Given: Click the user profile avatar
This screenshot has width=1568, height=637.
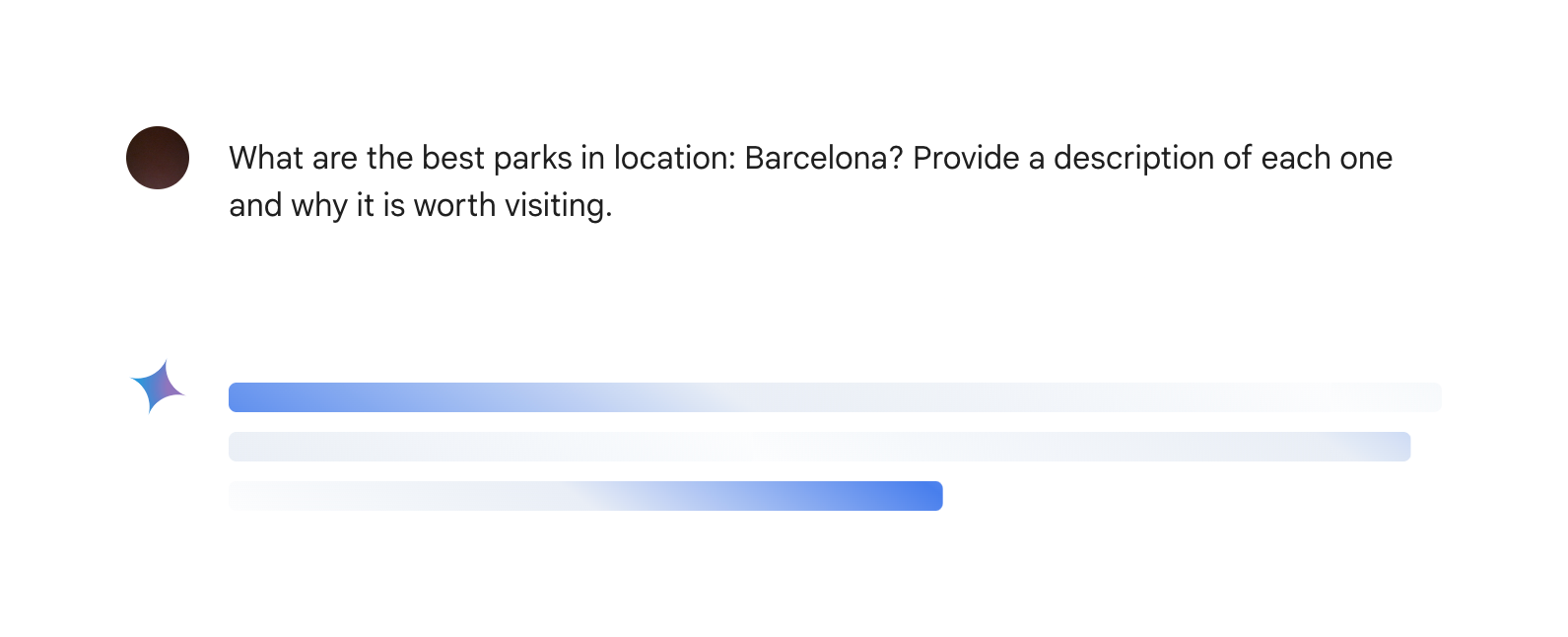Looking at the screenshot, I should 158,158.
